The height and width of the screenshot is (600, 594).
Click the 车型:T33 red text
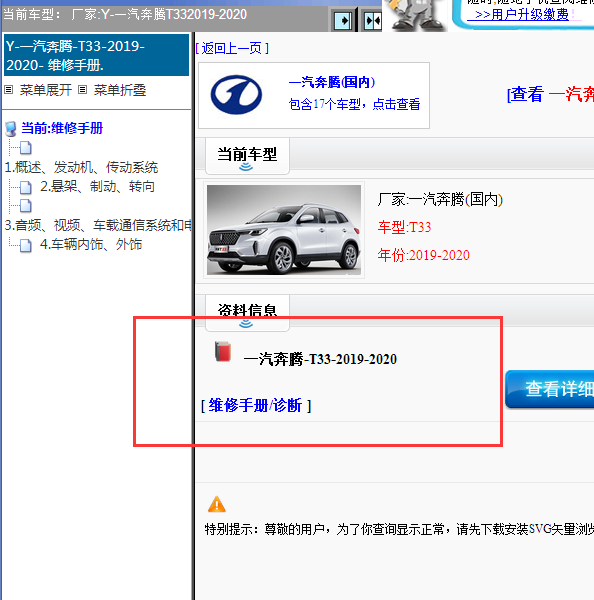(x=404, y=227)
